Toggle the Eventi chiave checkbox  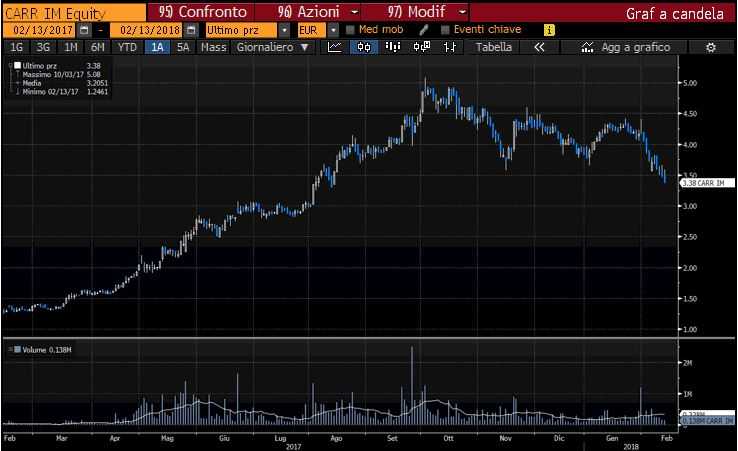point(444,30)
